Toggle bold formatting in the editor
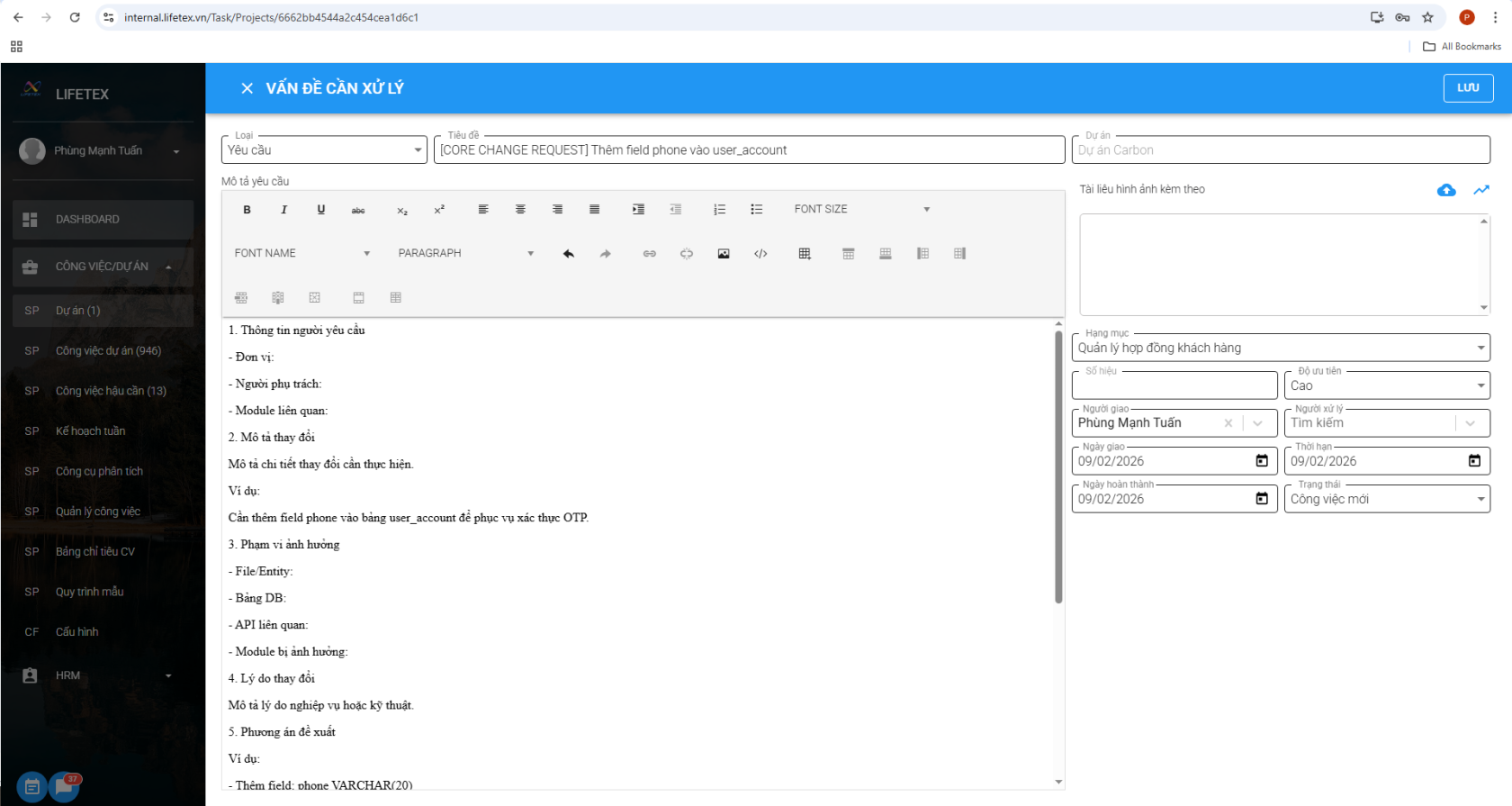The image size is (1512, 806). tap(247, 210)
